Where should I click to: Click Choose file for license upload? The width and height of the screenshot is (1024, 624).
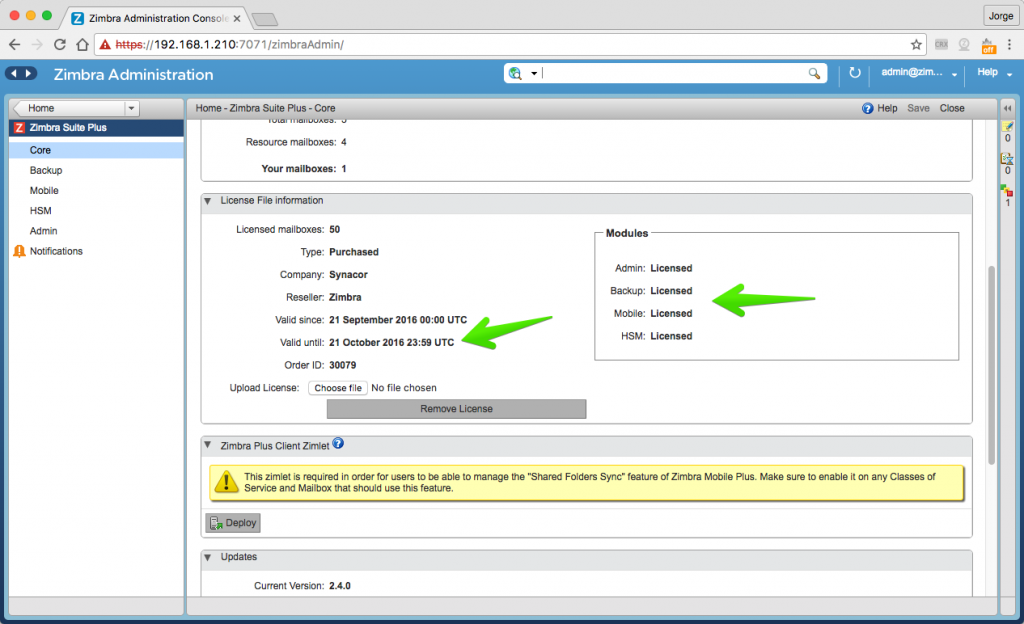click(x=338, y=388)
